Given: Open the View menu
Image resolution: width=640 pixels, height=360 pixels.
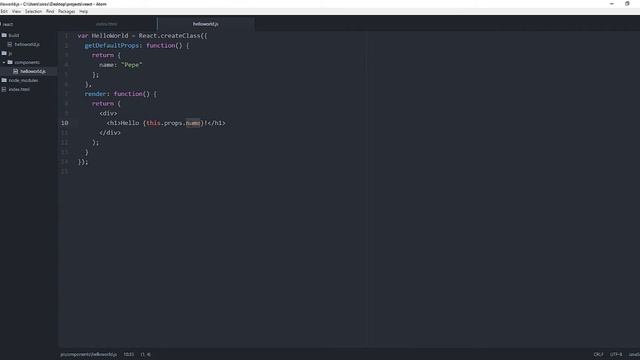Looking at the screenshot, I should pyautogui.click(x=16, y=11).
